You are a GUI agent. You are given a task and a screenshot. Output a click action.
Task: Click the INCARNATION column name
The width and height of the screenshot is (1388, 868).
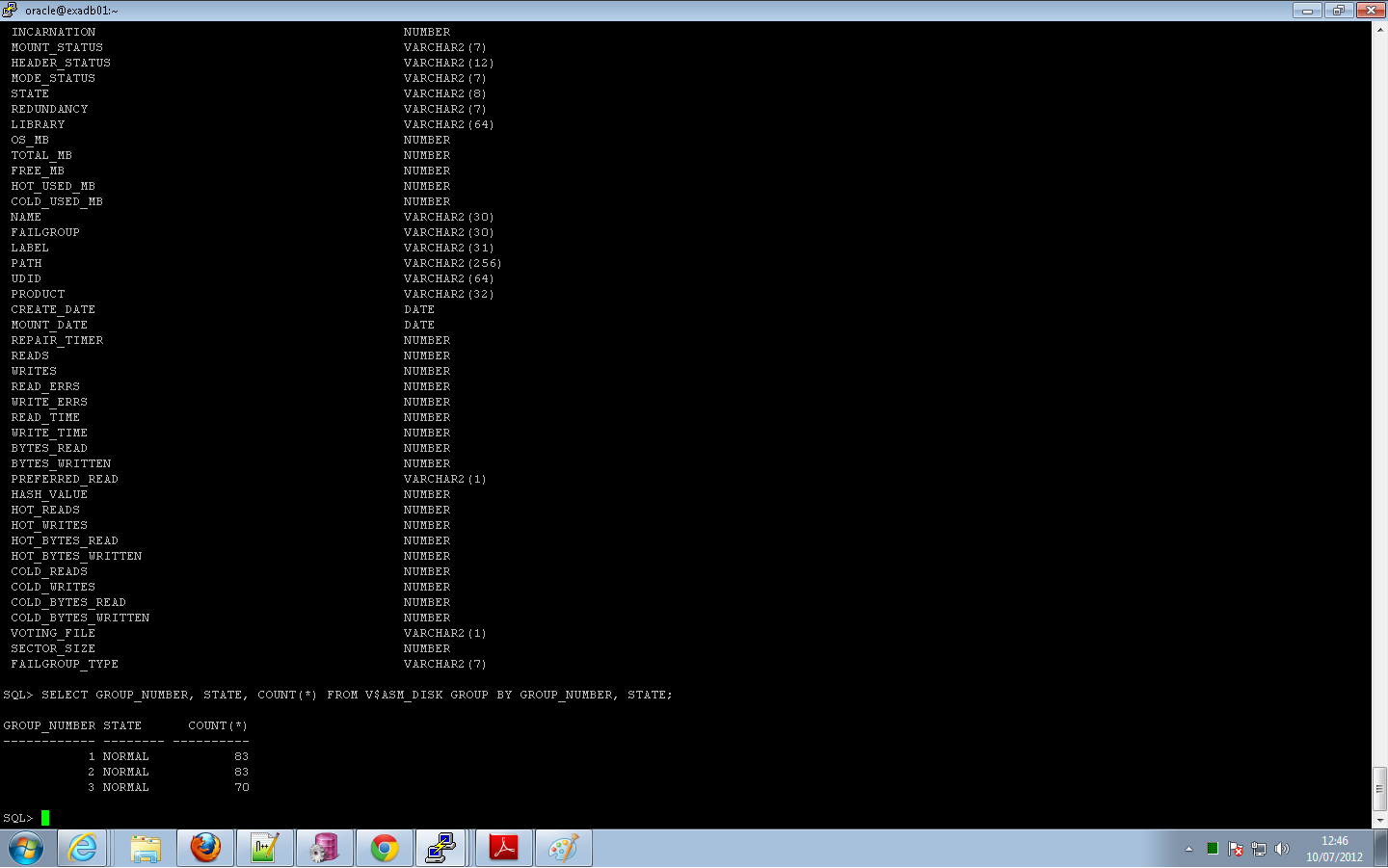[53, 32]
